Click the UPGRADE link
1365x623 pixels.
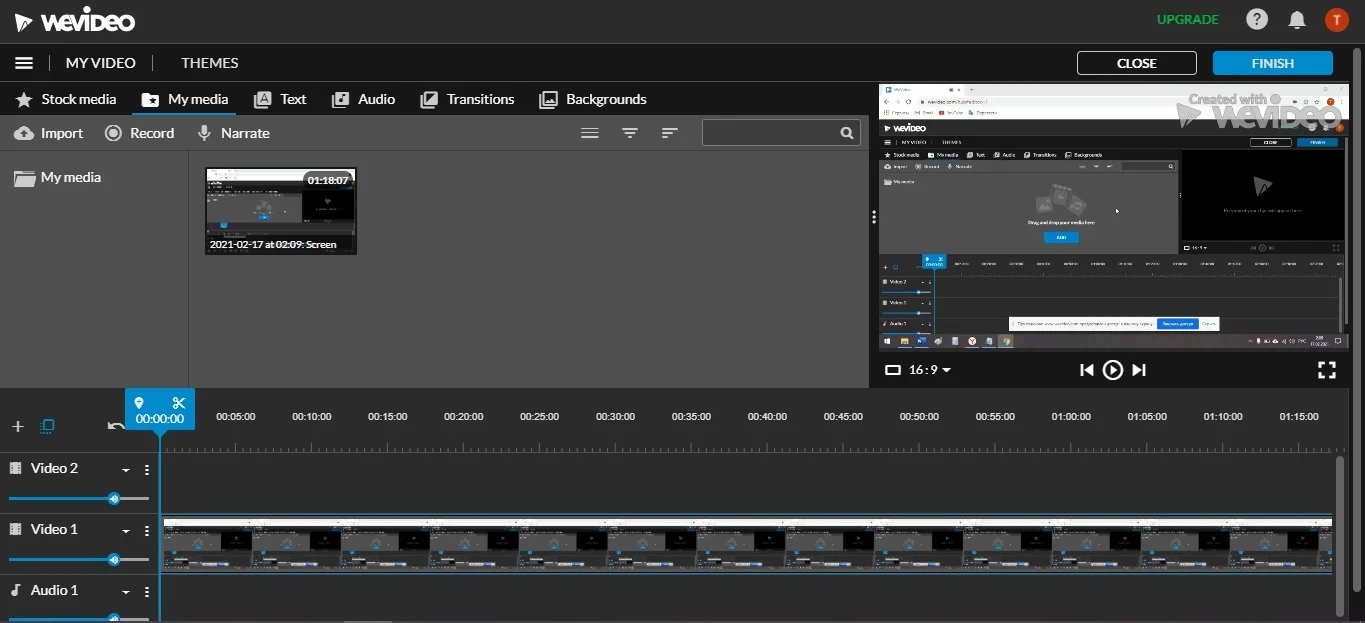tap(1188, 19)
